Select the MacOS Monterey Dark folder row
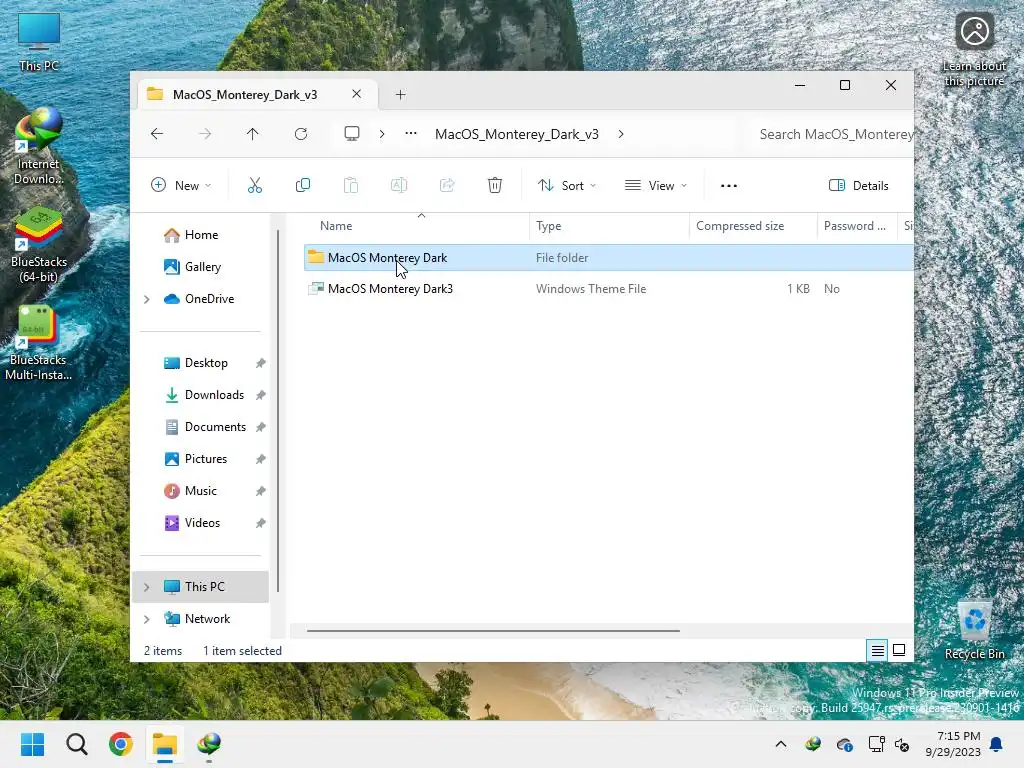The width and height of the screenshot is (1024, 768). 609,257
